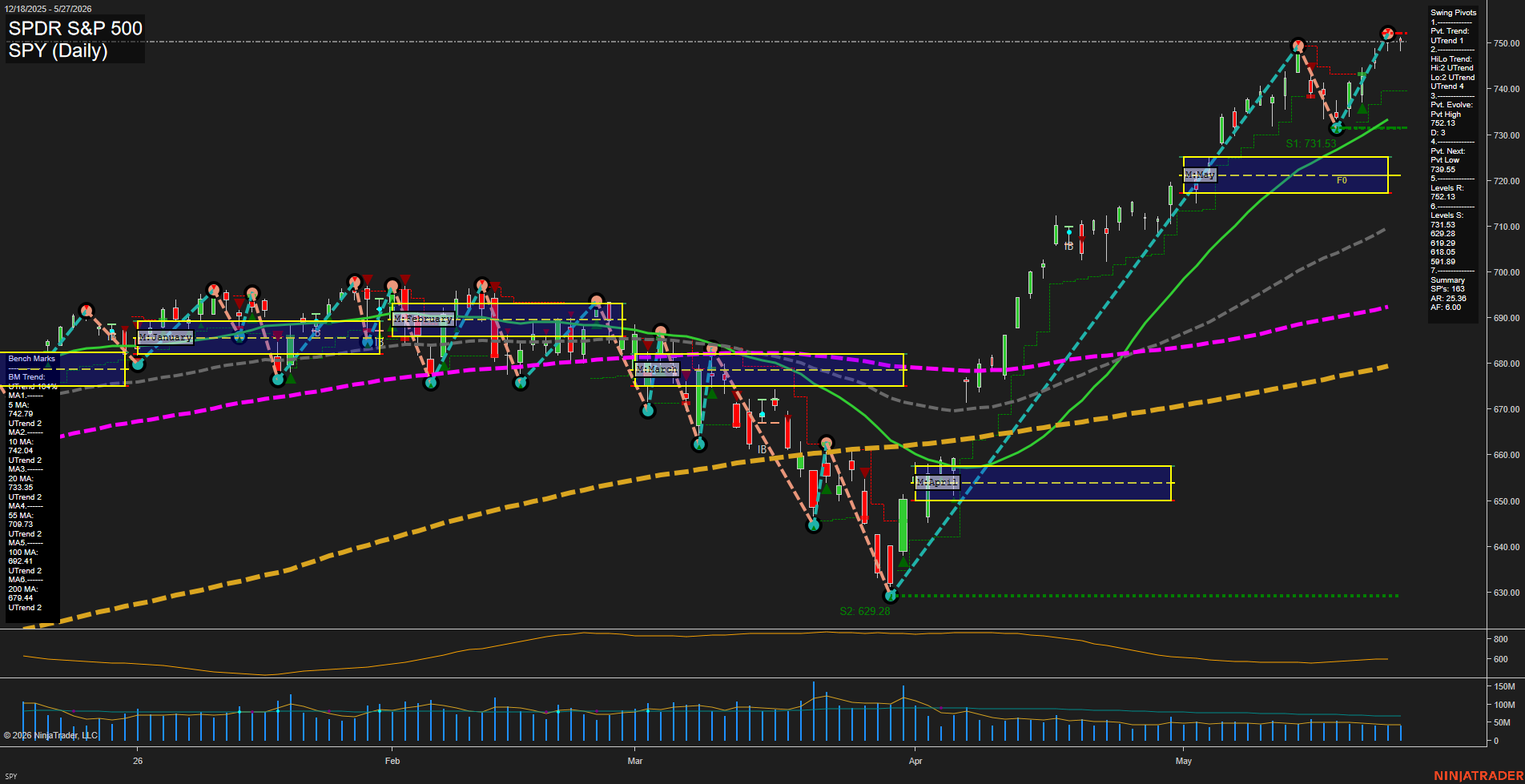Image resolution: width=1525 pixels, height=784 pixels.
Task: Click the 591.89 support level value
Action: tap(1443, 262)
